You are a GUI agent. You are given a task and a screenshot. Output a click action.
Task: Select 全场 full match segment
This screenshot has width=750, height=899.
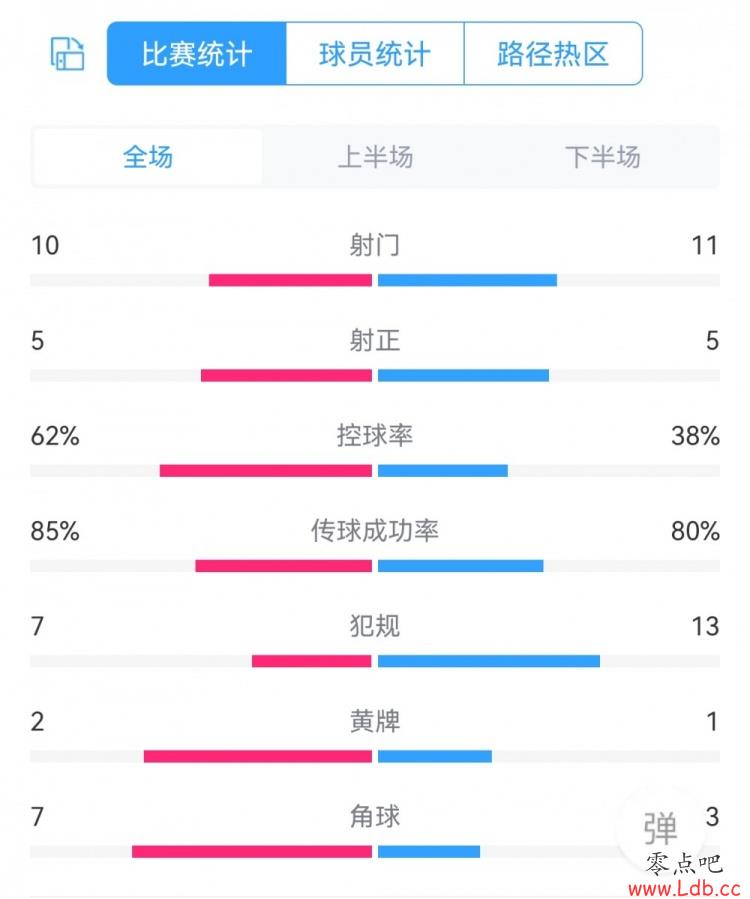[148, 157]
